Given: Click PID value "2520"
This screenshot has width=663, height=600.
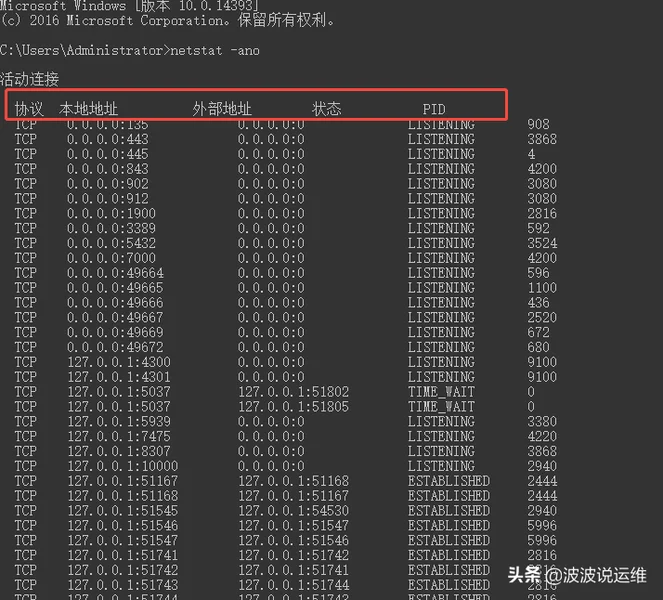Looking at the screenshot, I should click(x=542, y=318).
